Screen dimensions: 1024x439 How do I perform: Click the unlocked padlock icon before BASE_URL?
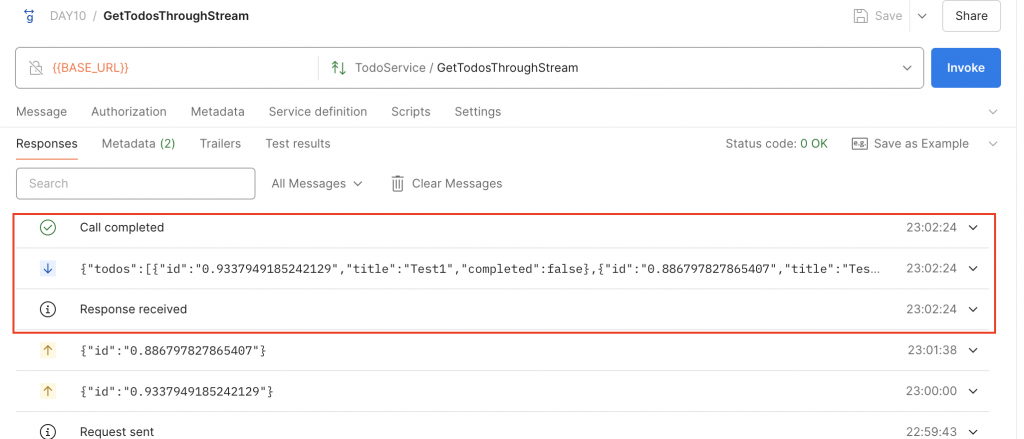pos(35,67)
